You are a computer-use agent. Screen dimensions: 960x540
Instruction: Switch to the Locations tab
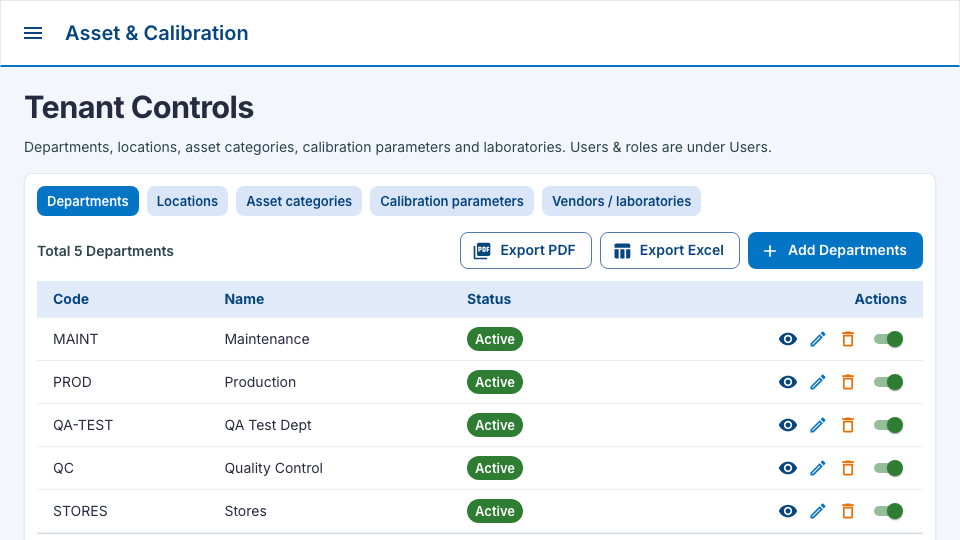187,201
